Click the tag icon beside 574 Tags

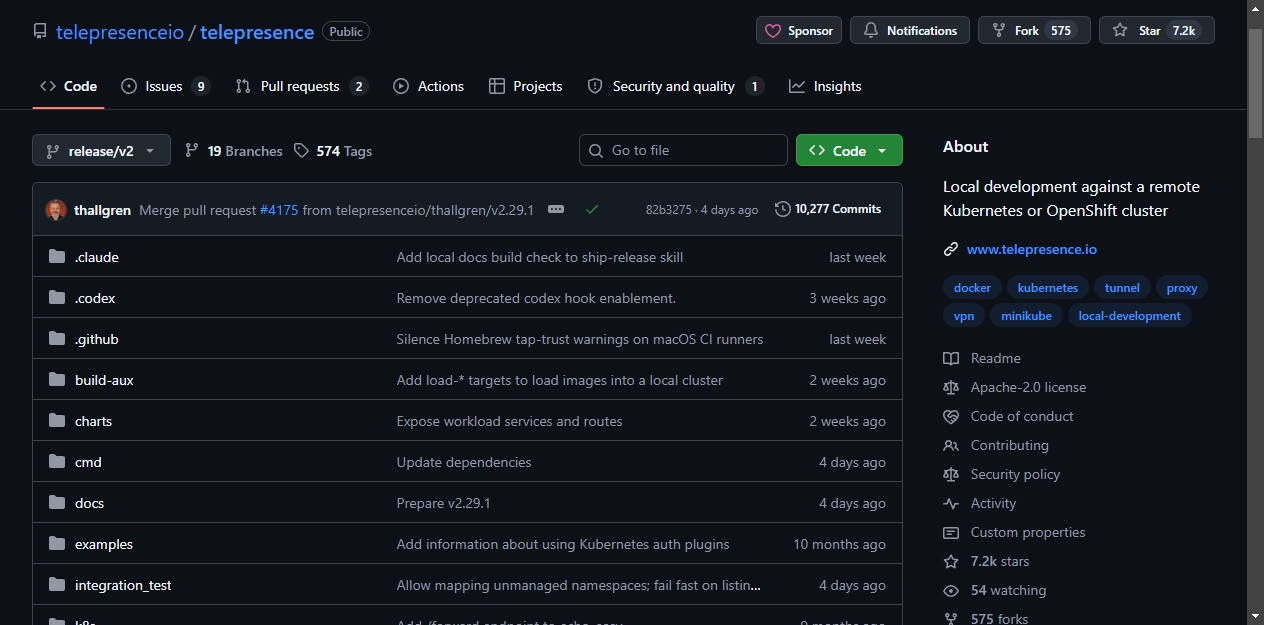301,151
